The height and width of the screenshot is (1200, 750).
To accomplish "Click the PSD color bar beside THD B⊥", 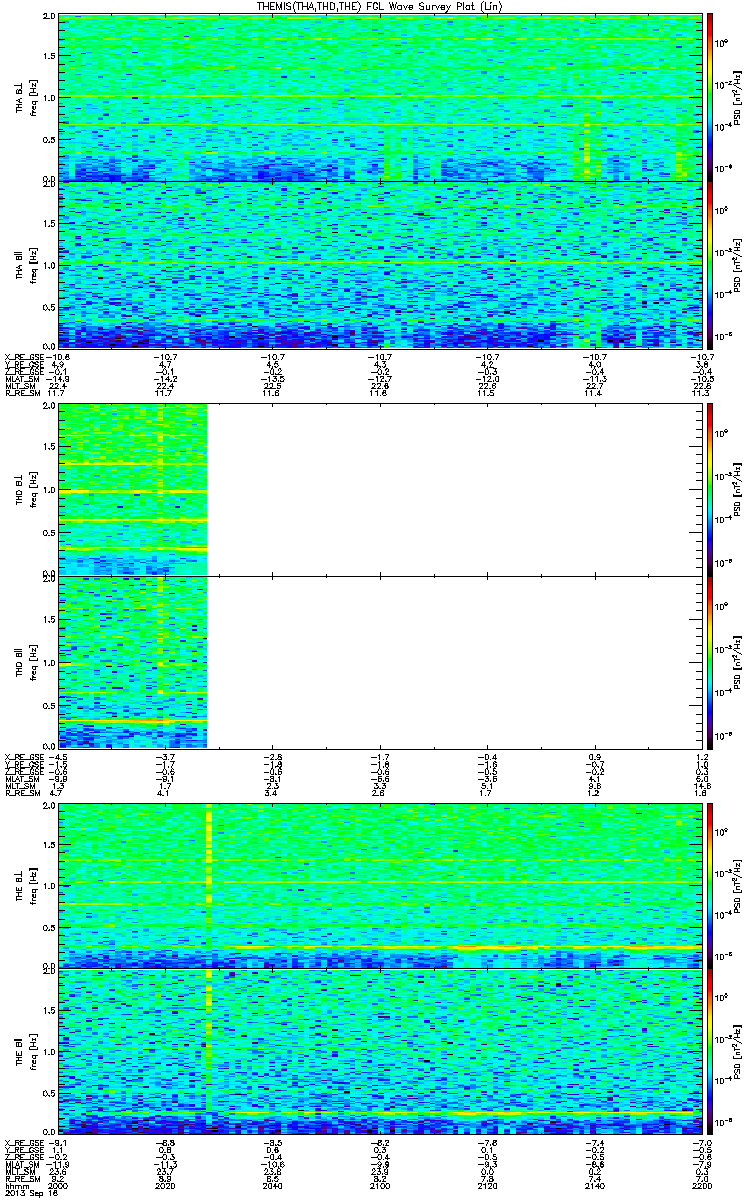I will tap(709, 488).
